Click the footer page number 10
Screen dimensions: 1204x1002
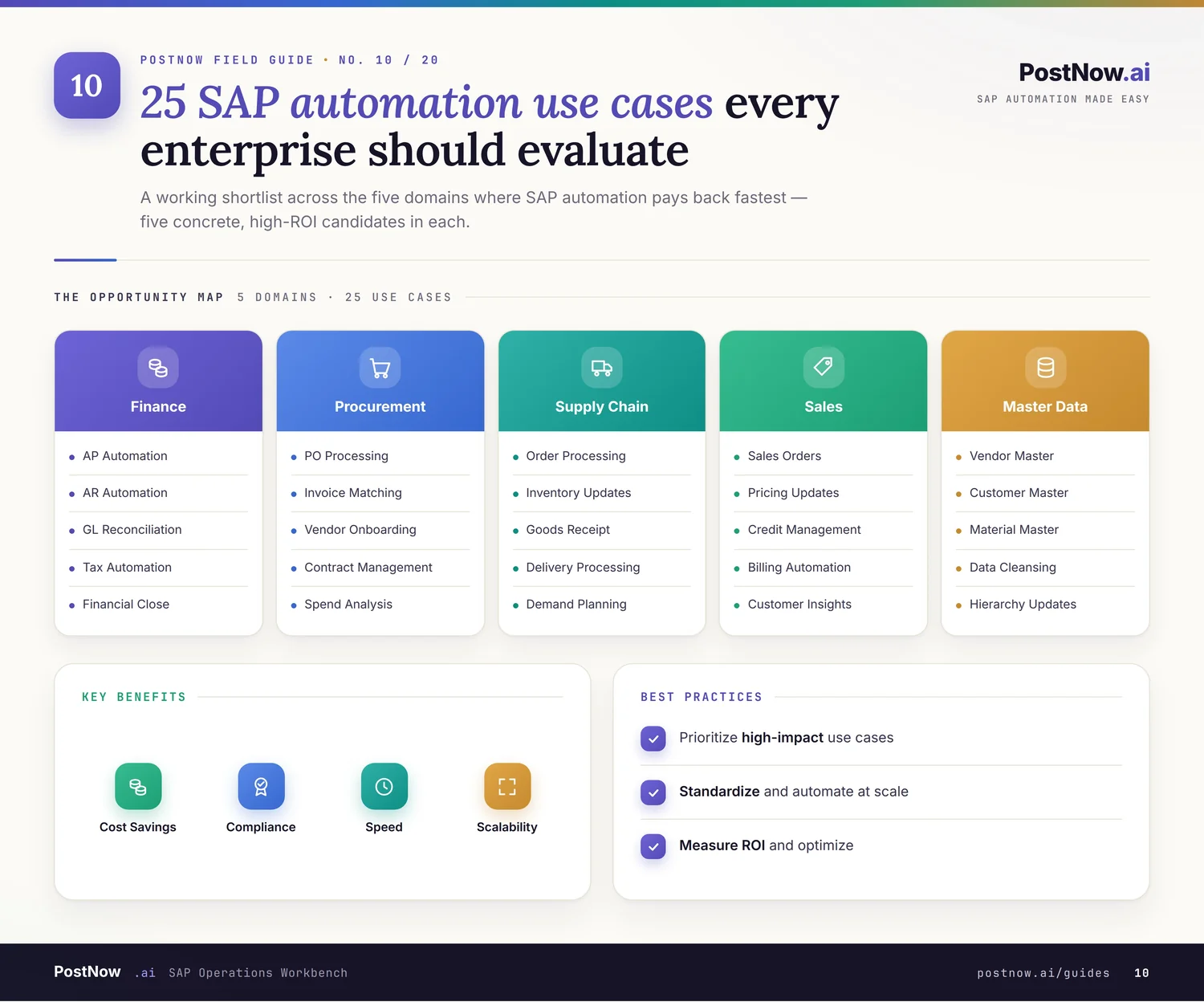[1141, 973]
